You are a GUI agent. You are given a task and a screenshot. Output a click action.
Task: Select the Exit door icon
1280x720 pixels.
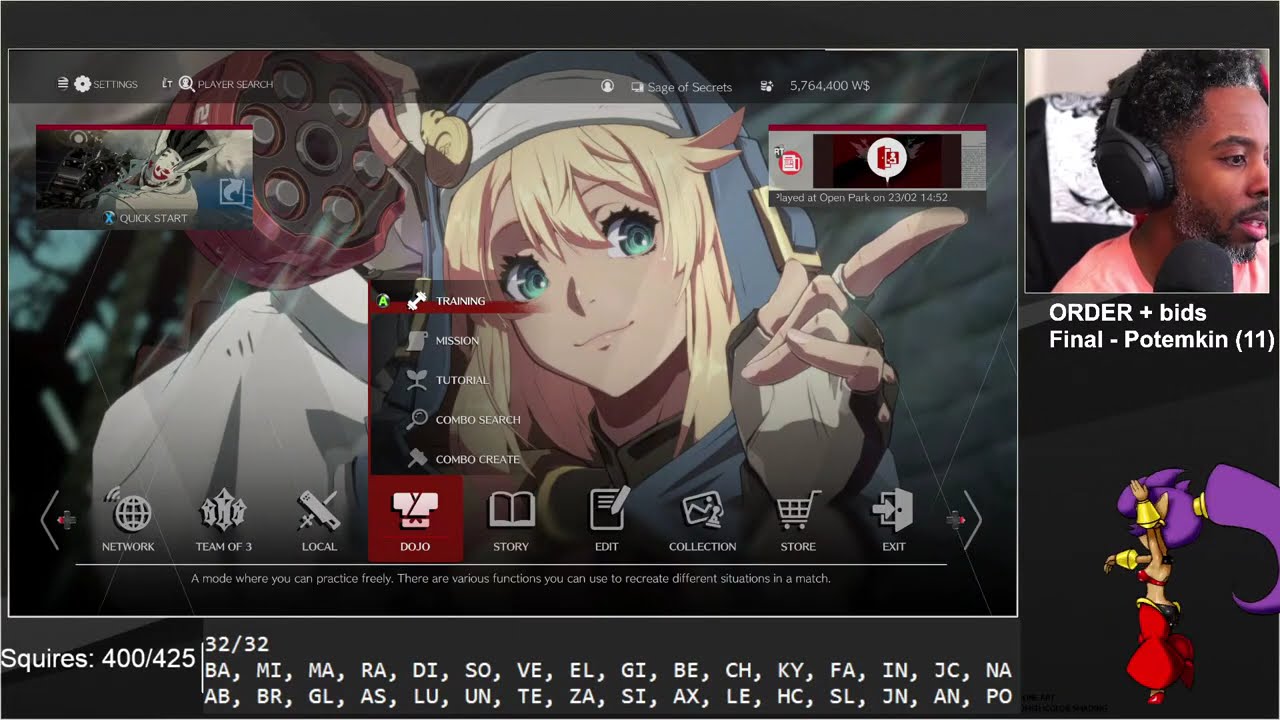(893, 510)
